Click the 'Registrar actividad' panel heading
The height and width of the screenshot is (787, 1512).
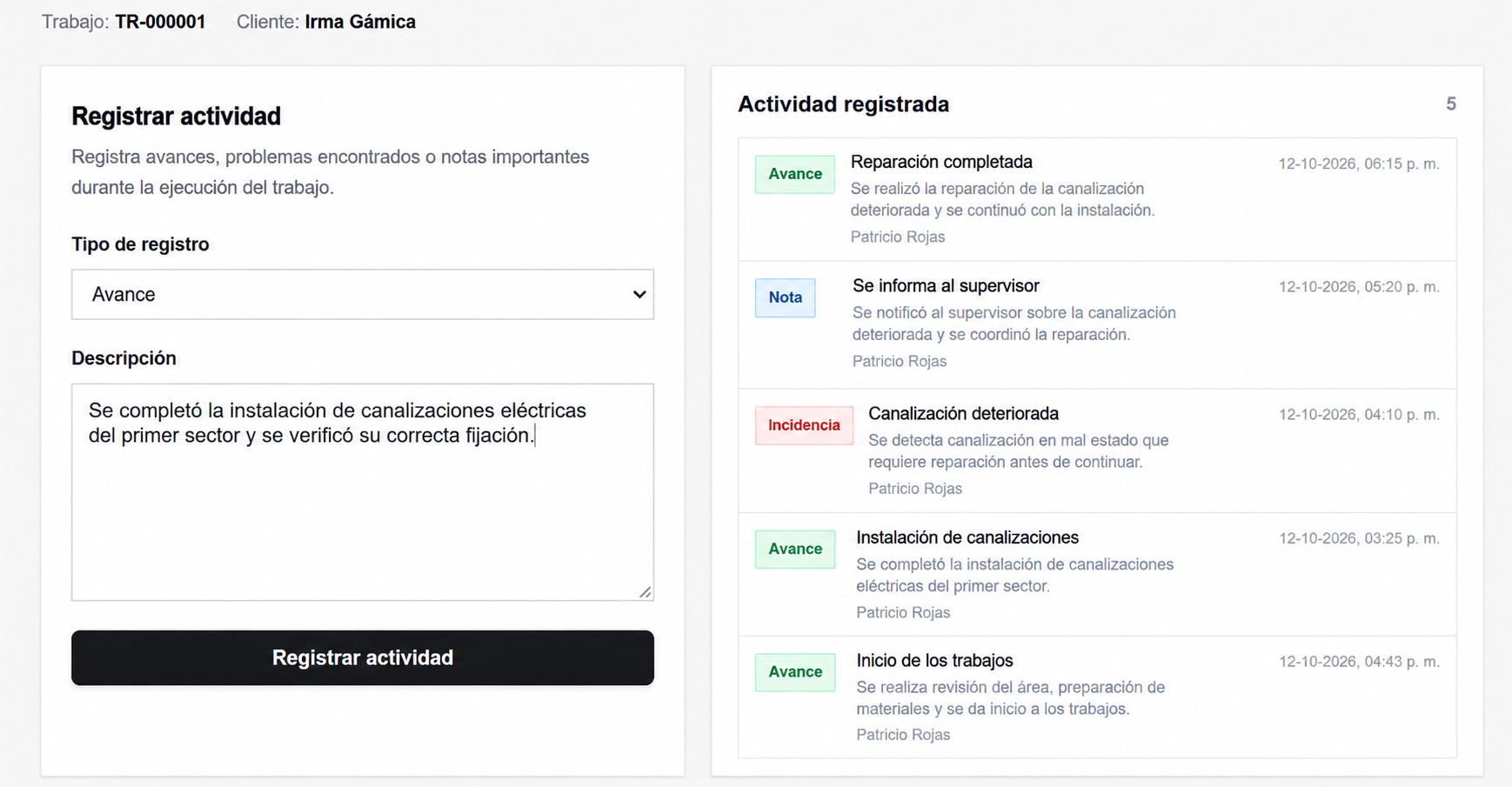176,116
